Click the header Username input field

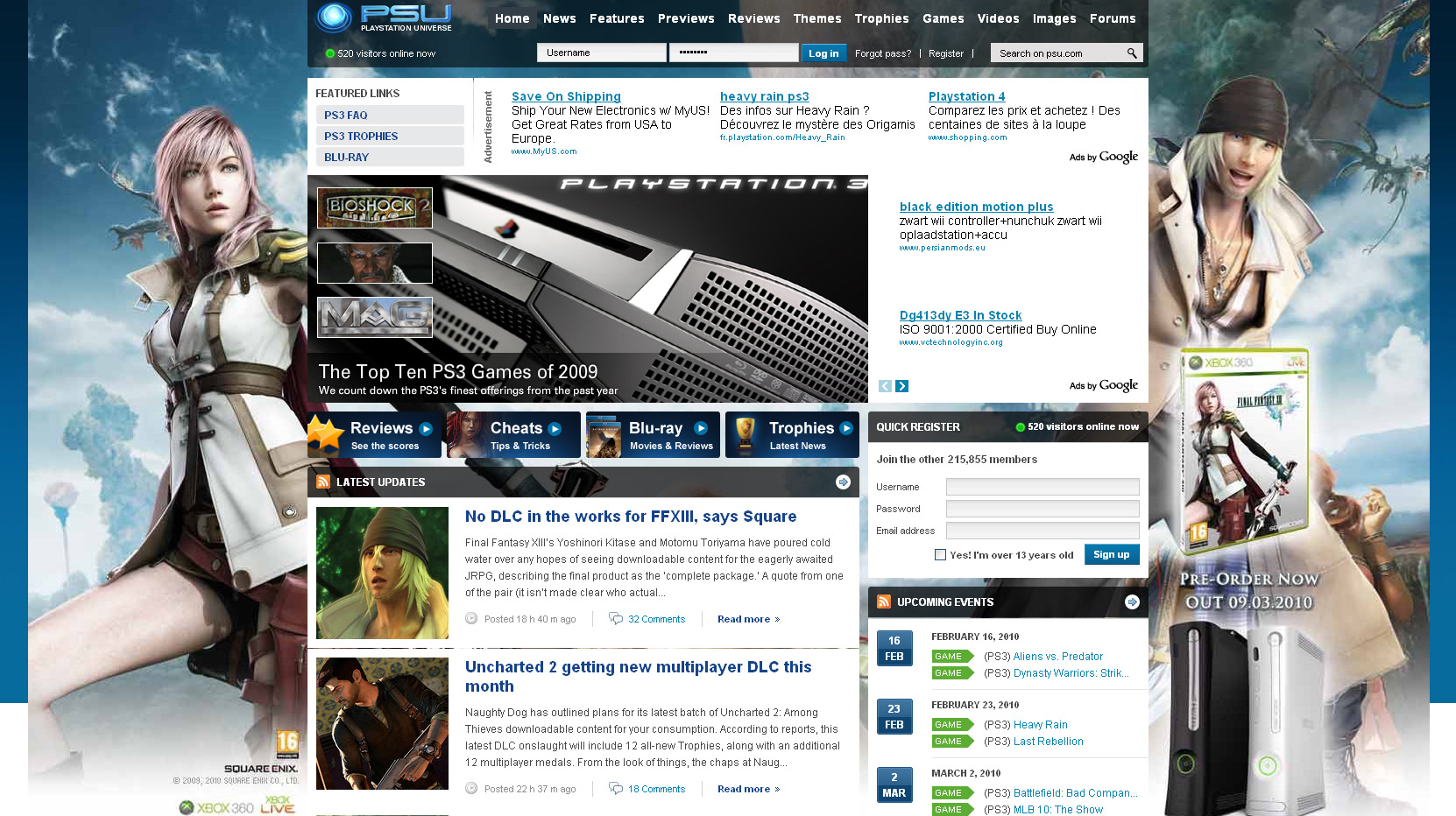602,53
